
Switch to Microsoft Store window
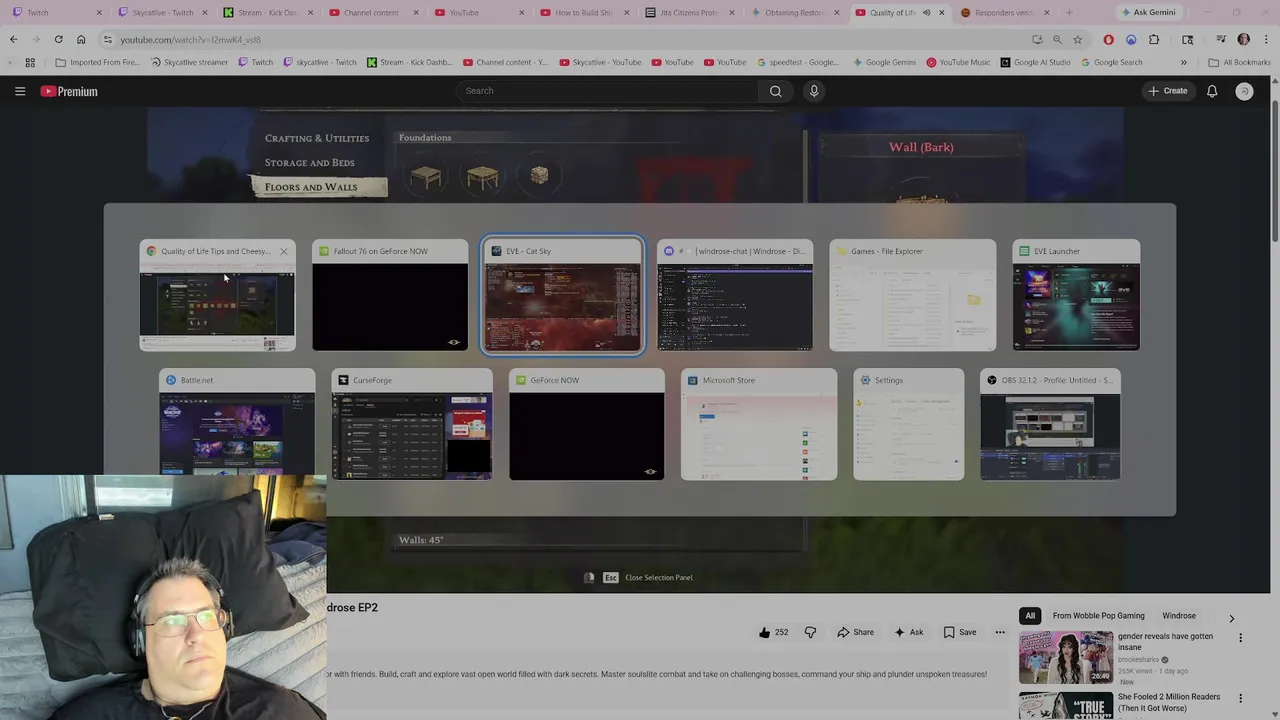(759, 424)
